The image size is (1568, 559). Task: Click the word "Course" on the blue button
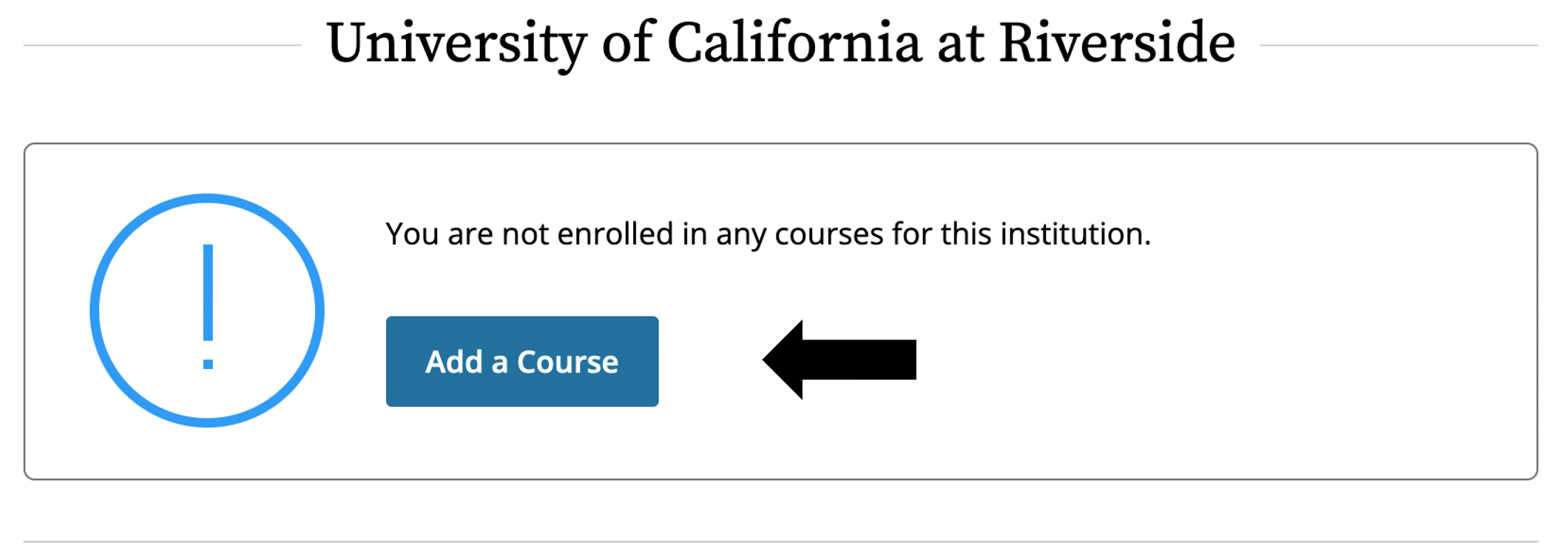[x=567, y=362]
